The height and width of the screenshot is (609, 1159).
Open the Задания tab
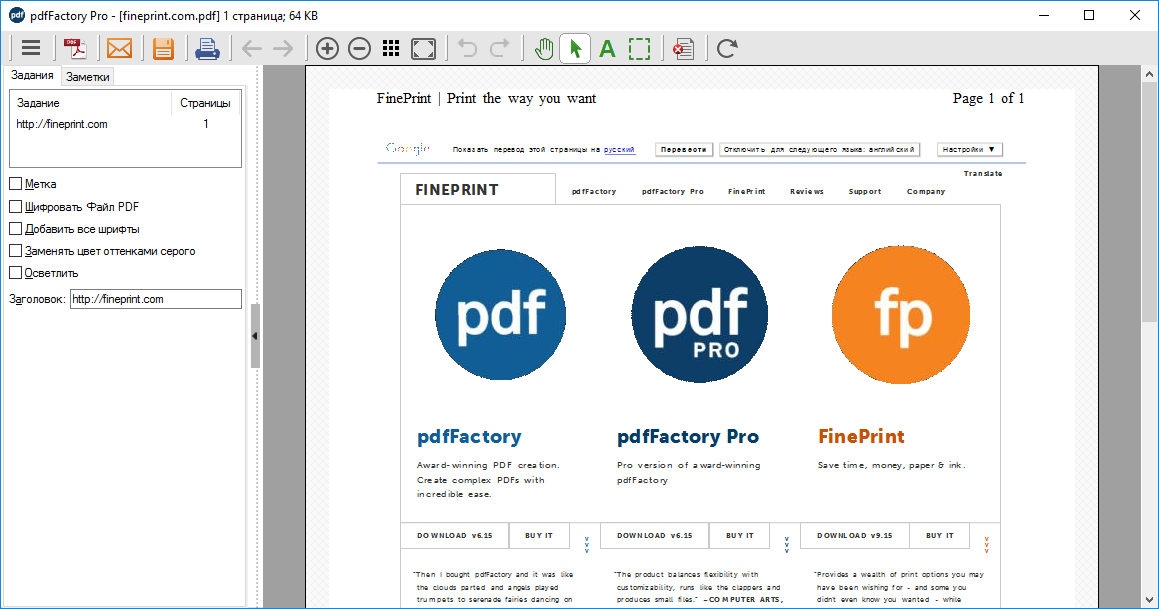(x=32, y=76)
